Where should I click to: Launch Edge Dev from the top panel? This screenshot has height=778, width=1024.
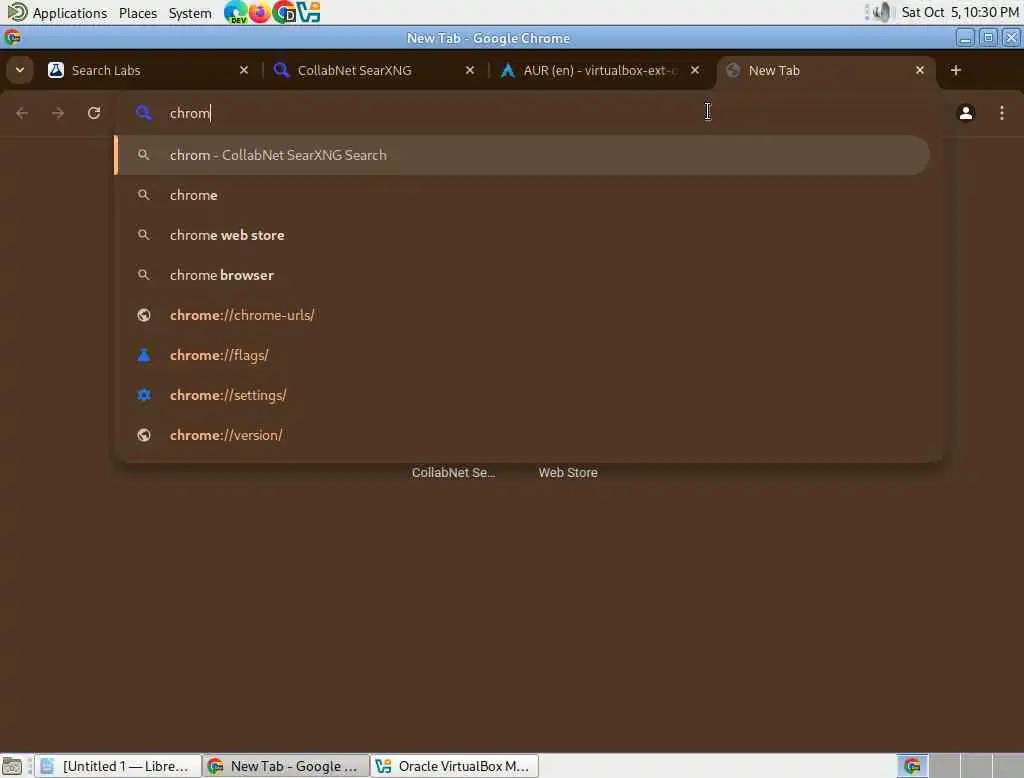point(235,12)
